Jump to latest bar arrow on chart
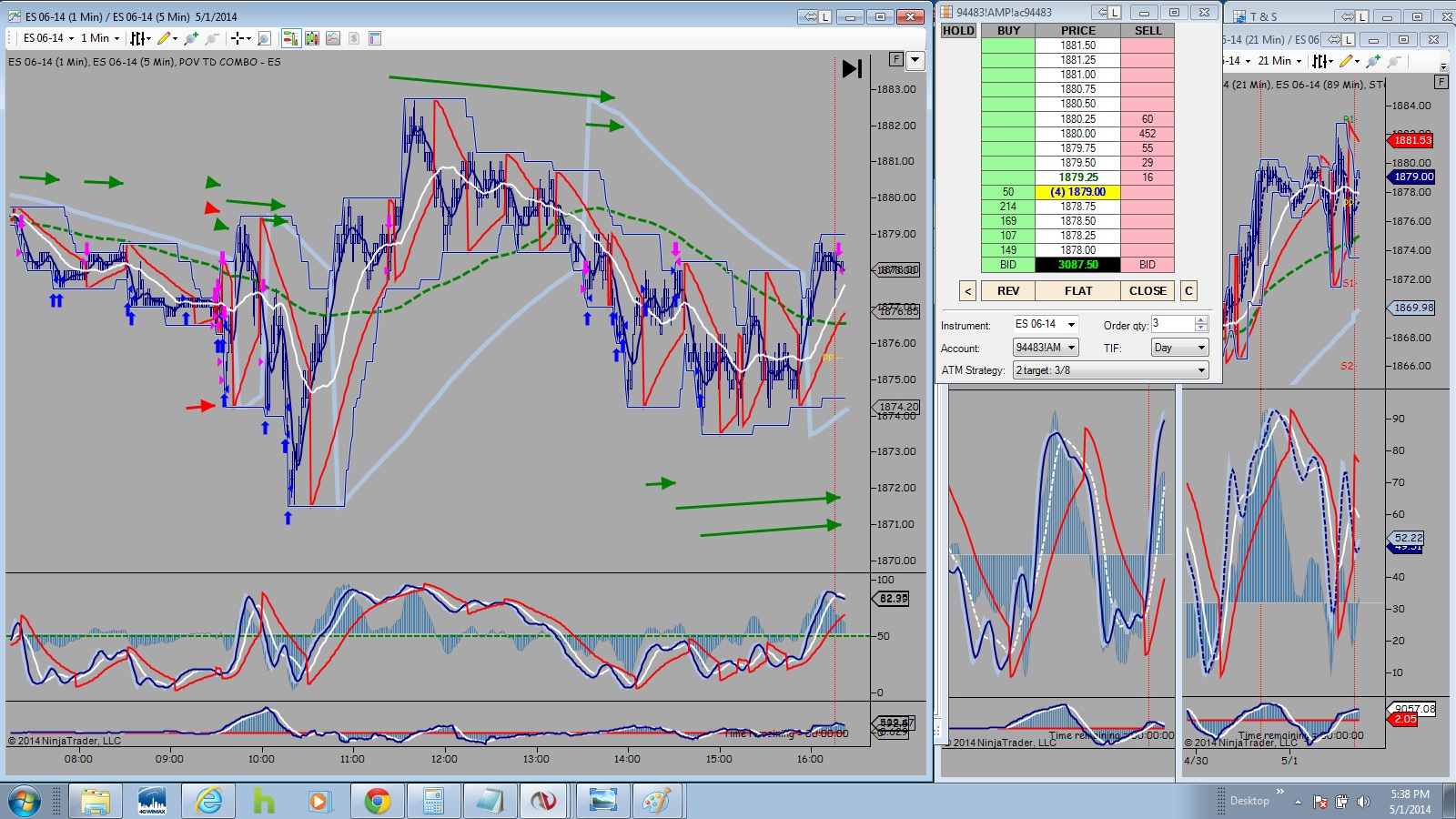 click(852, 68)
